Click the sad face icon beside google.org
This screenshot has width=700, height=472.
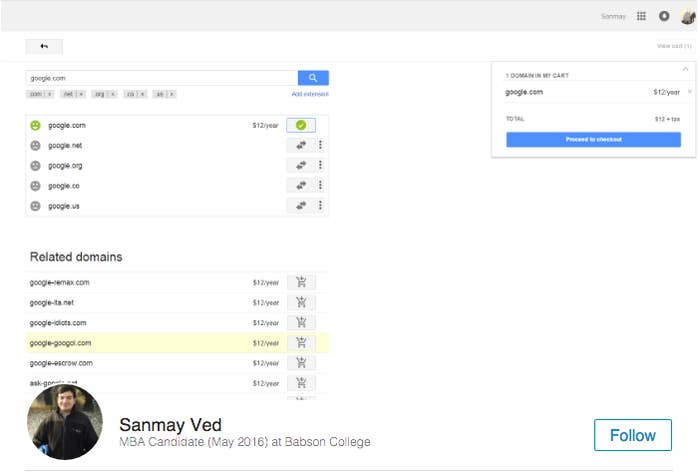pos(35,166)
